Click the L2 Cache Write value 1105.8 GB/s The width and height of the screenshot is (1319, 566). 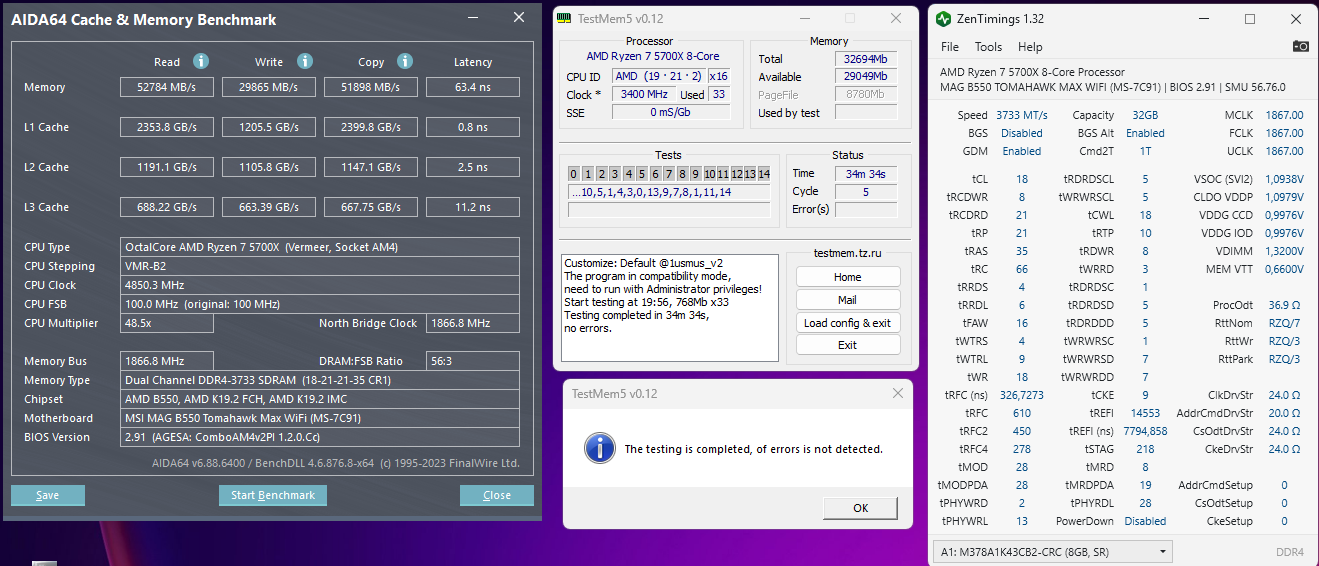[269, 167]
